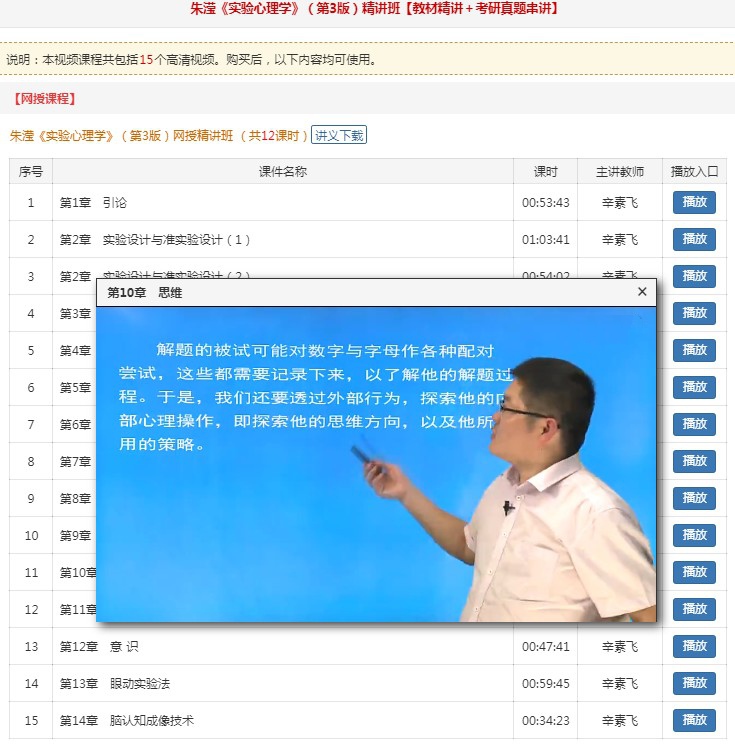Click the title 第14章 脑认知成像技术
This screenshot has height=752, width=735.
(127, 720)
